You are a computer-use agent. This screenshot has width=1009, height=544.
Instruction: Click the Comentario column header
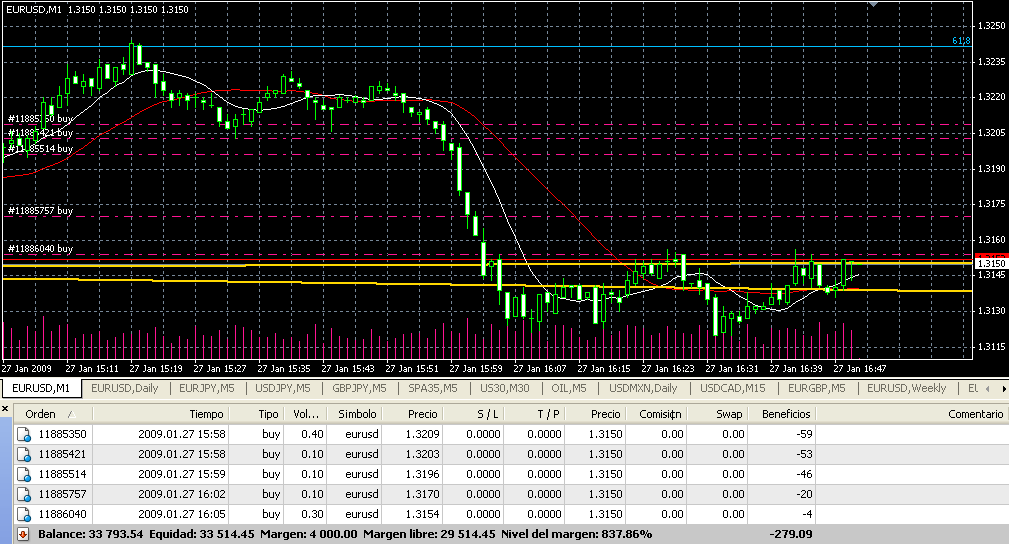point(975,414)
